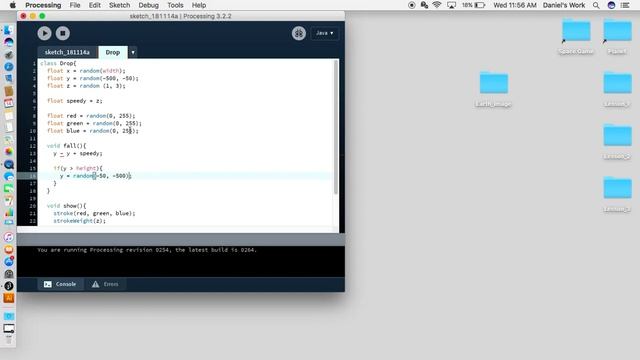Click the console message about Processing revision
Viewport: 640px width, 360px height.
click(x=147, y=250)
